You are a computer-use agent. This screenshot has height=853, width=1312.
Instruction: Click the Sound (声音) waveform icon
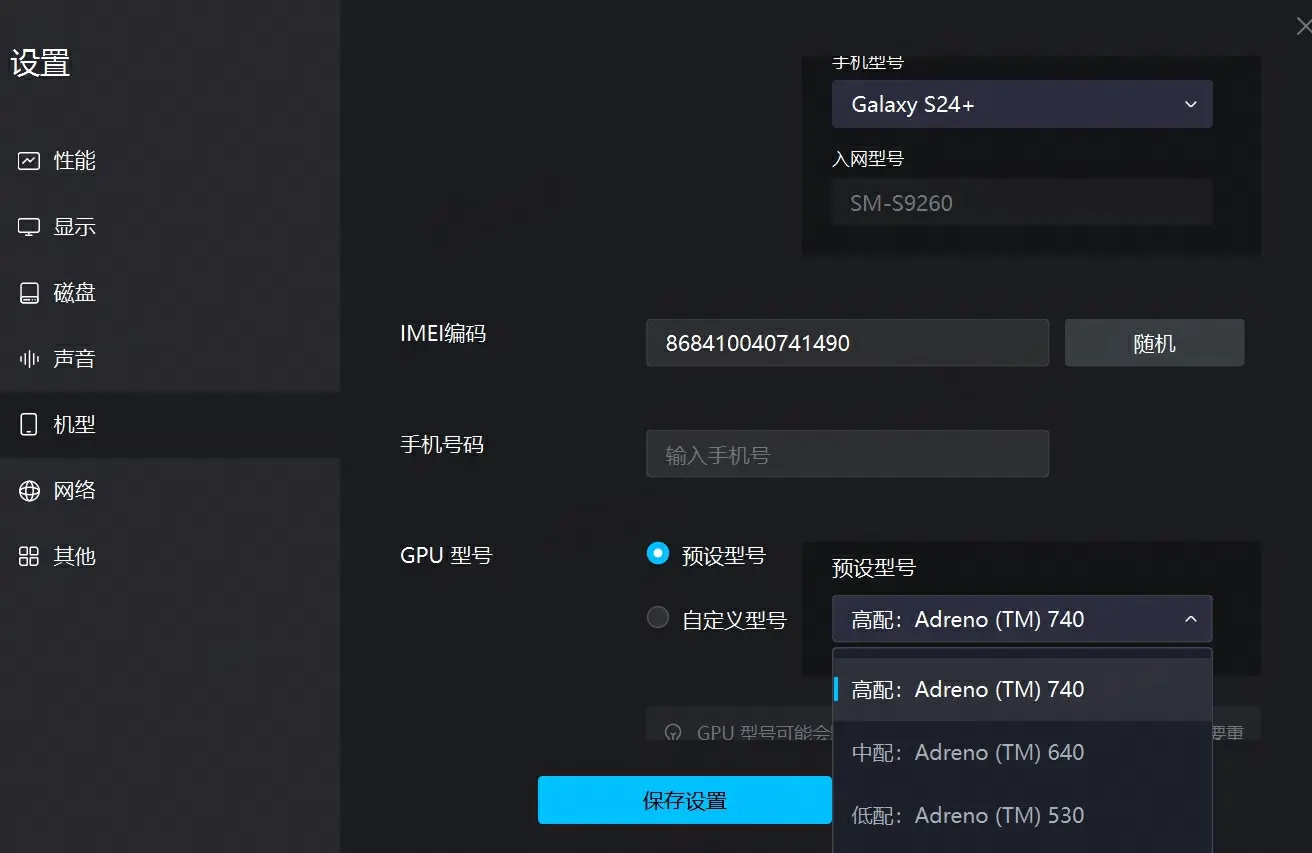[x=29, y=358]
